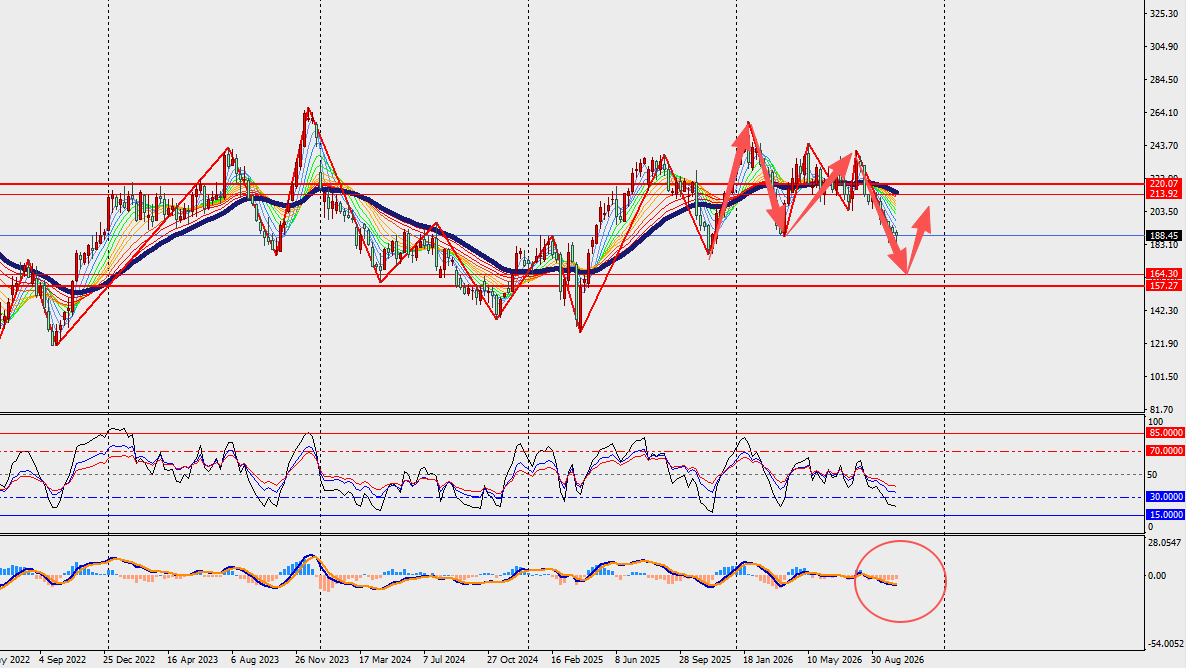
Task: Click the -54.0052 MACD scale value
Action: (1167, 644)
